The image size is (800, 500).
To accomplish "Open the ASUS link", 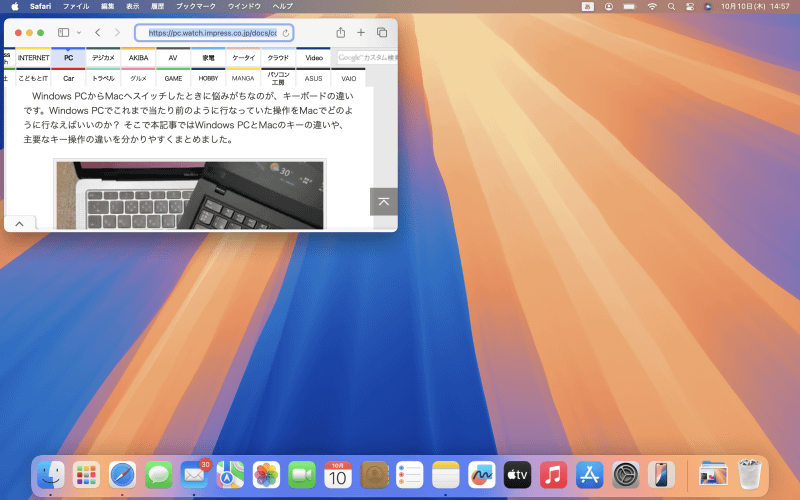I will click(313, 78).
